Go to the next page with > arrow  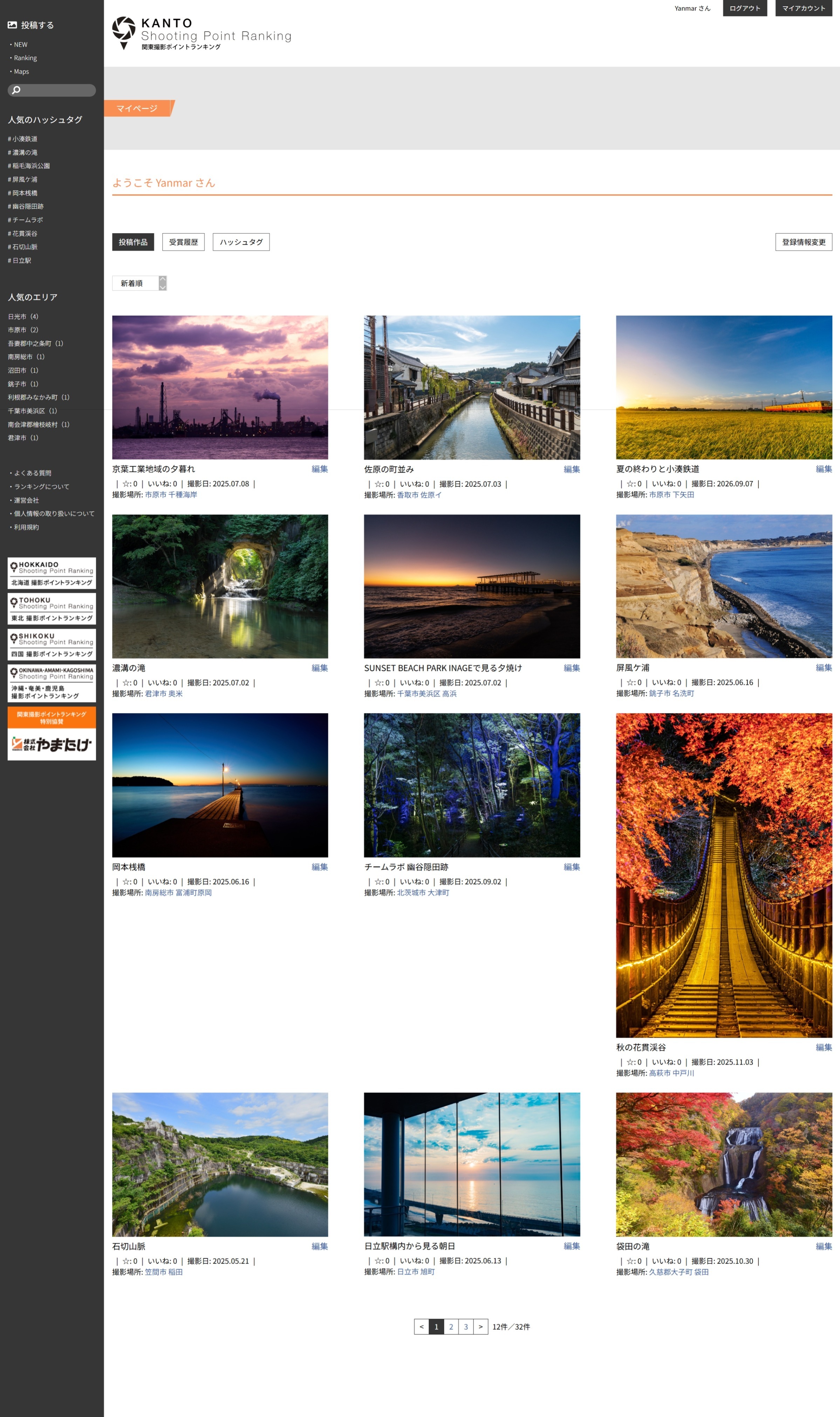(480, 1327)
